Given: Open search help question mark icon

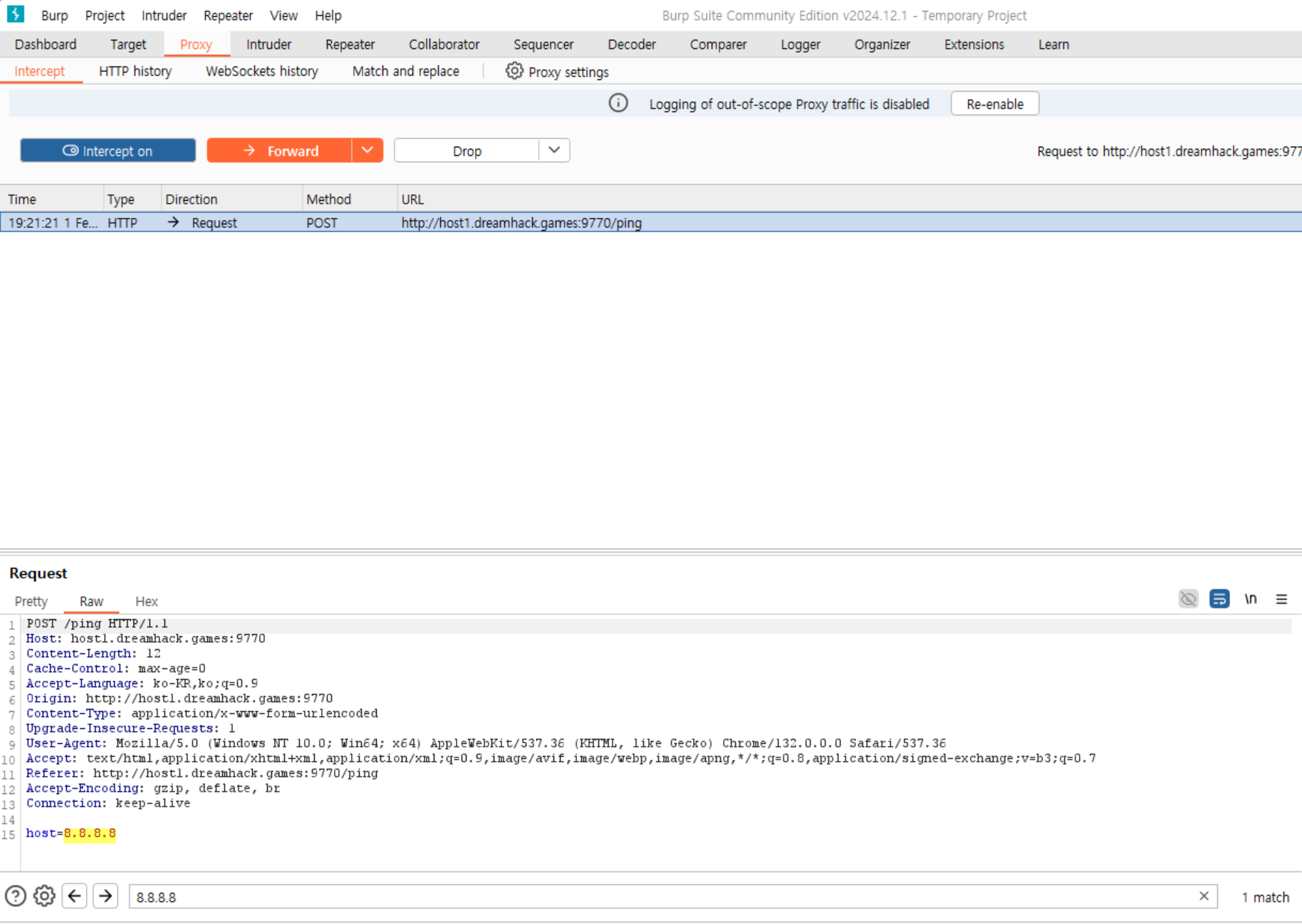Looking at the screenshot, I should pos(16,896).
